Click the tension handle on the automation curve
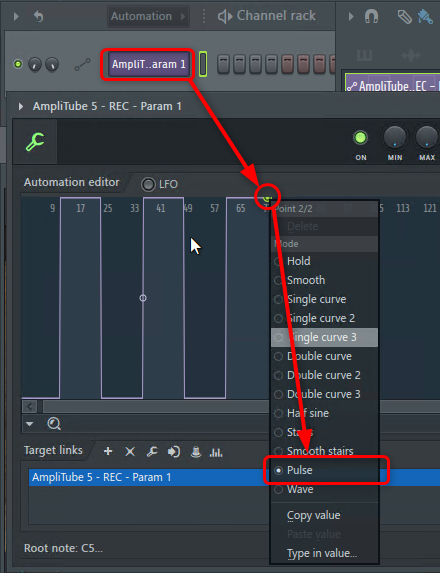 [x=143, y=298]
